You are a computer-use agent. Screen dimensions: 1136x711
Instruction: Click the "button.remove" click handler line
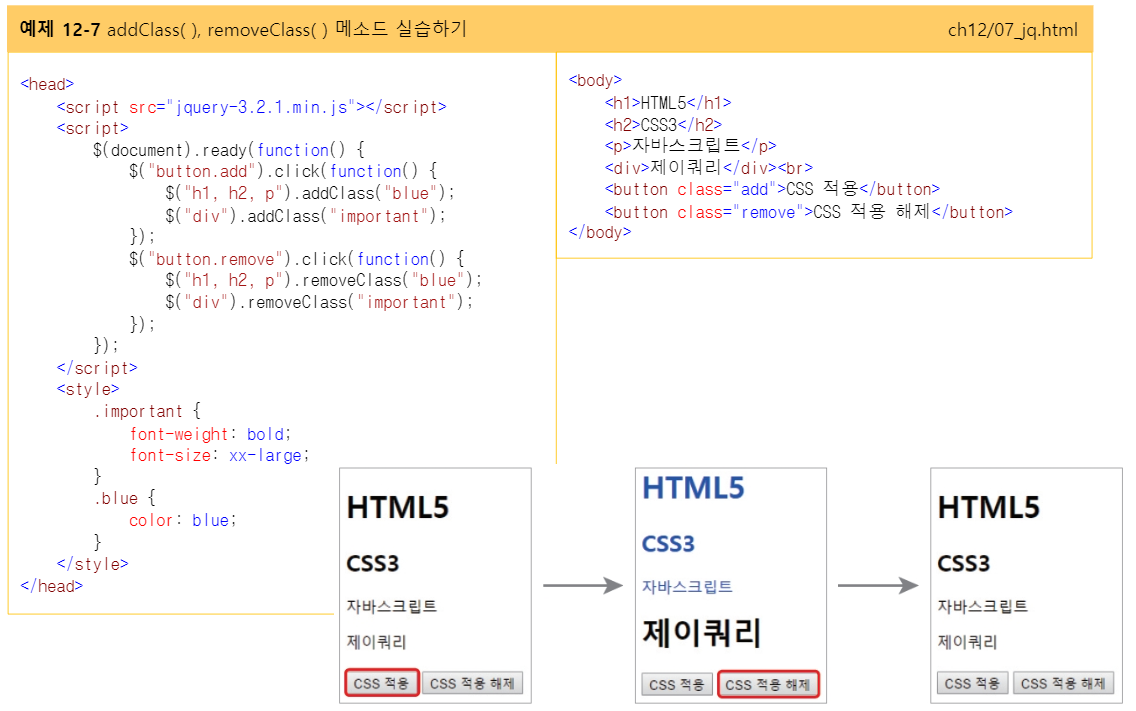pos(297,259)
